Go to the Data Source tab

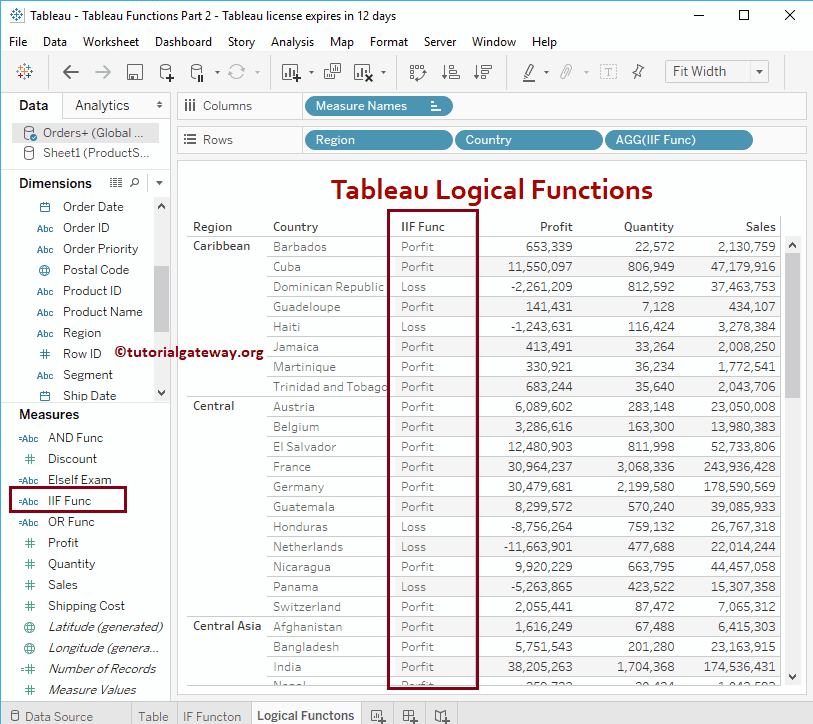click(x=60, y=715)
